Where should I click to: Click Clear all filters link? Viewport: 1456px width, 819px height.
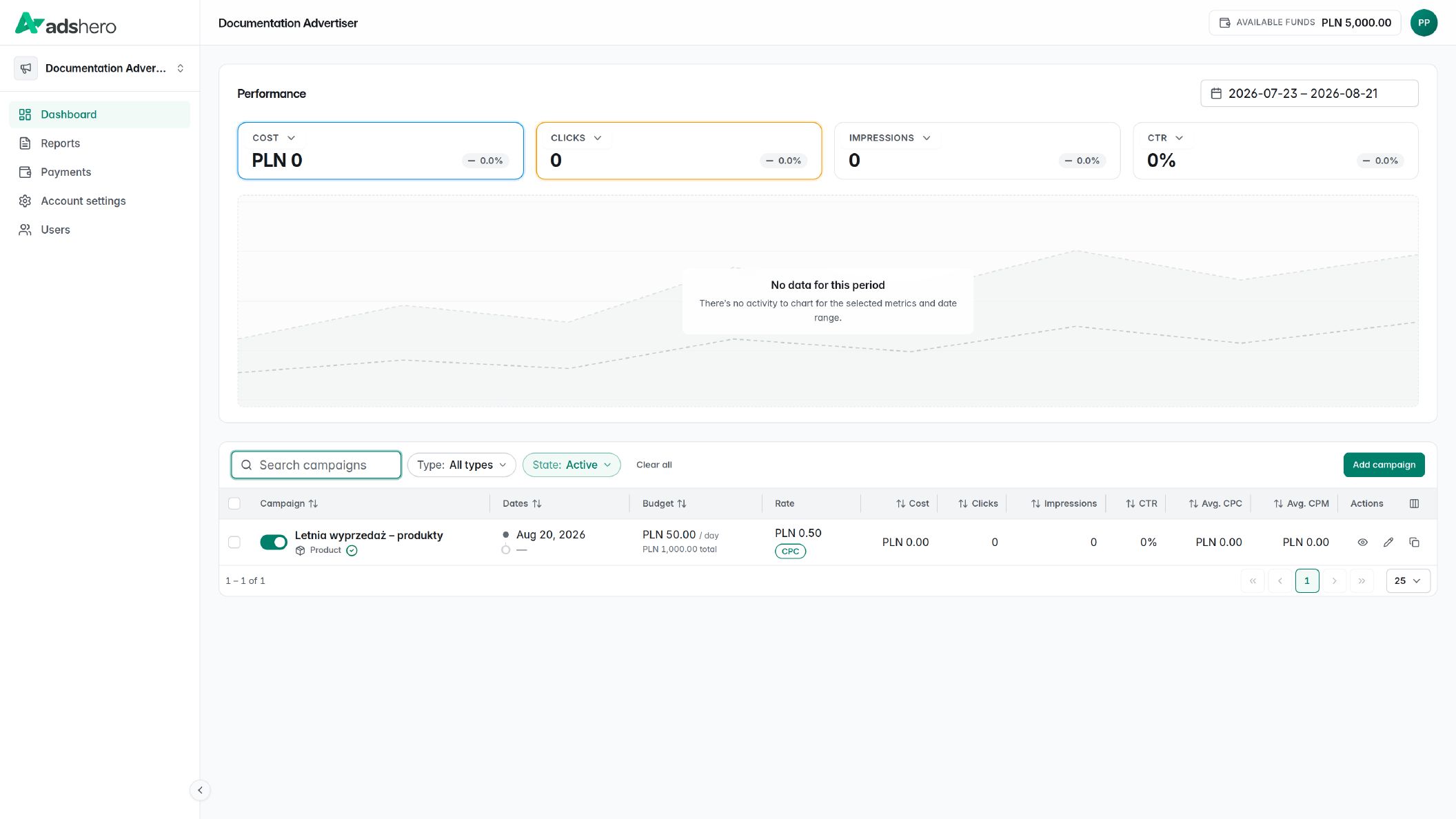point(654,465)
